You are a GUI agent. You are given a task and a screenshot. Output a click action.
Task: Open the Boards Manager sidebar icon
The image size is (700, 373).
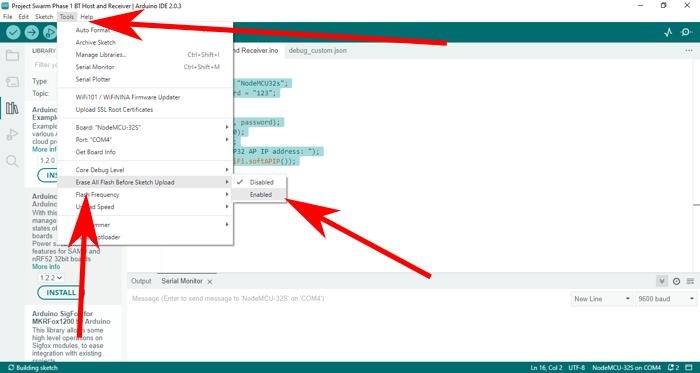[x=12, y=82]
